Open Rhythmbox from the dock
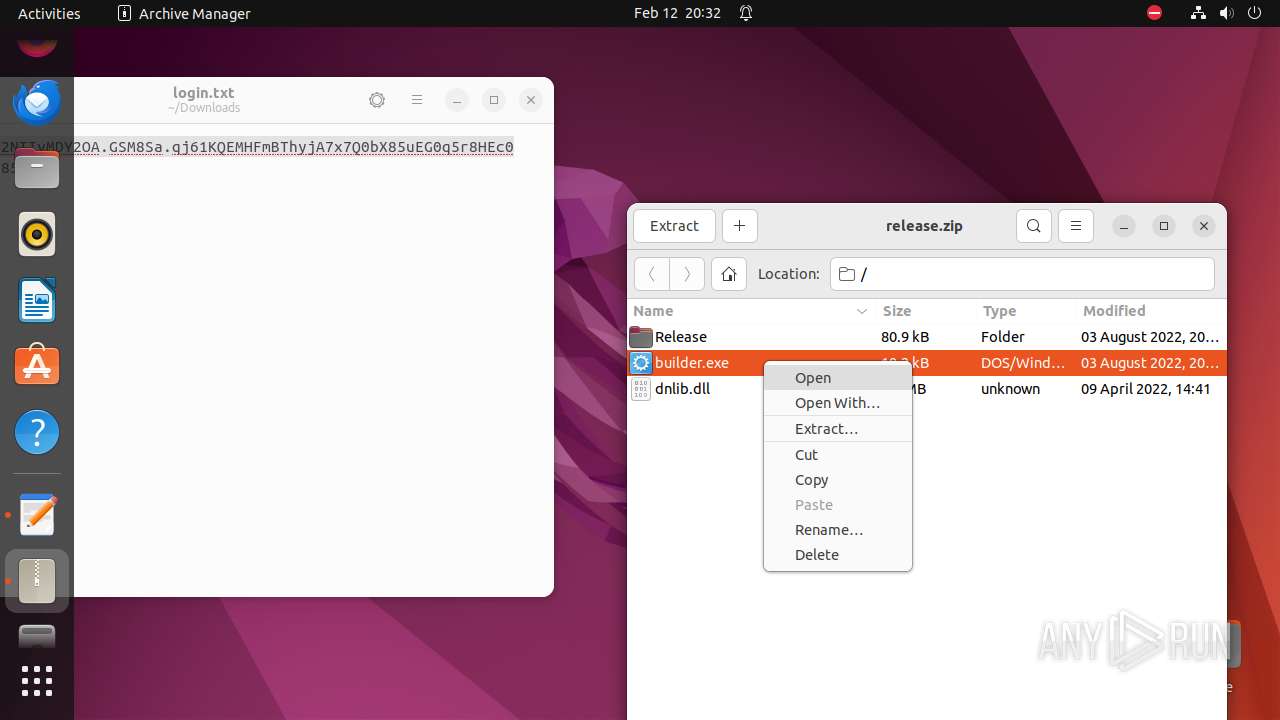 pos(37,234)
